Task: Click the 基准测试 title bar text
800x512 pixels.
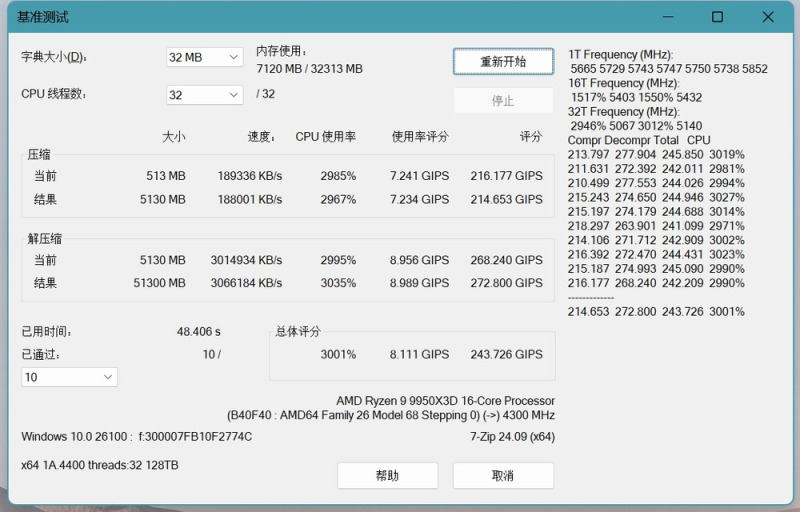Action: click(x=43, y=18)
